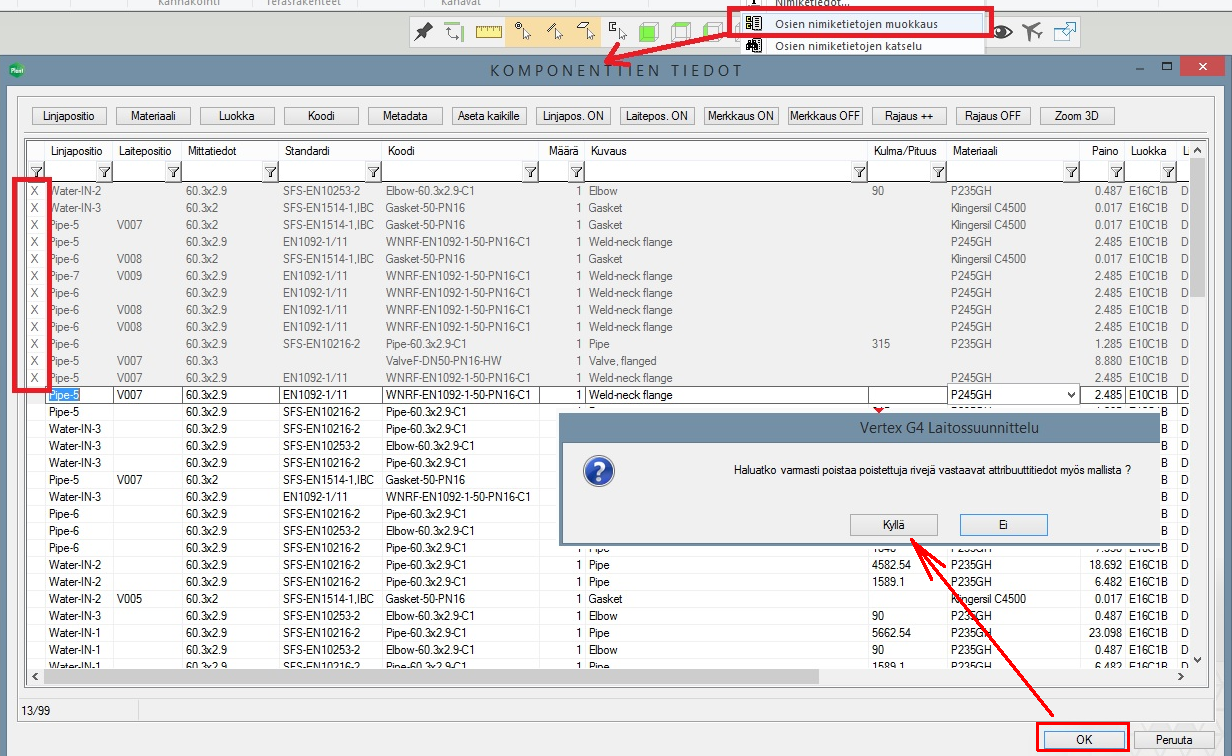Click Kyllä in the confirmation dialog

pyautogui.click(x=894, y=525)
